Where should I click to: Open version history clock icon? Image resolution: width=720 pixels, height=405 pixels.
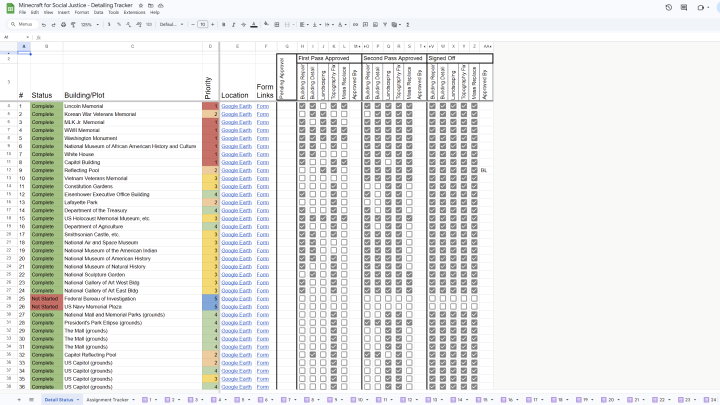(x=669, y=7)
